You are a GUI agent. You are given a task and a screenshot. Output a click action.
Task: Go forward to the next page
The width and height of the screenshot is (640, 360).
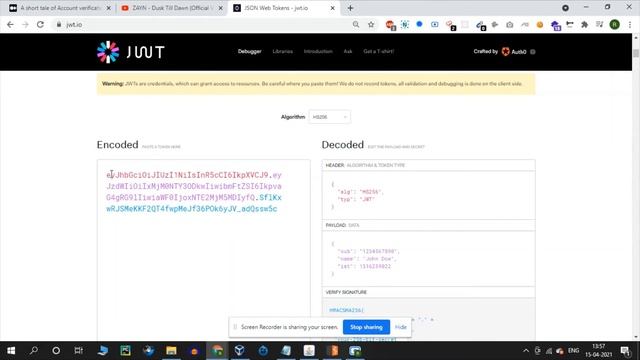click(x=25, y=24)
